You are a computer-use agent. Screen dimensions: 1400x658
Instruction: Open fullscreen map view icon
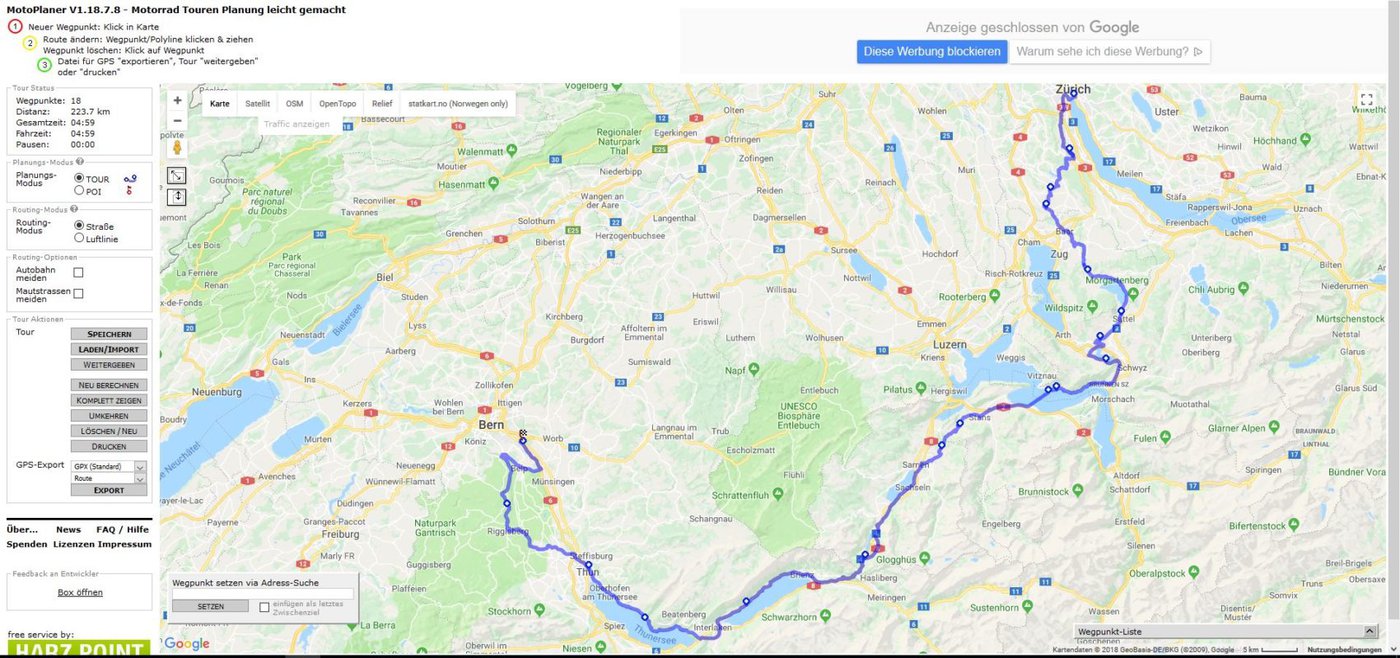click(1367, 100)
